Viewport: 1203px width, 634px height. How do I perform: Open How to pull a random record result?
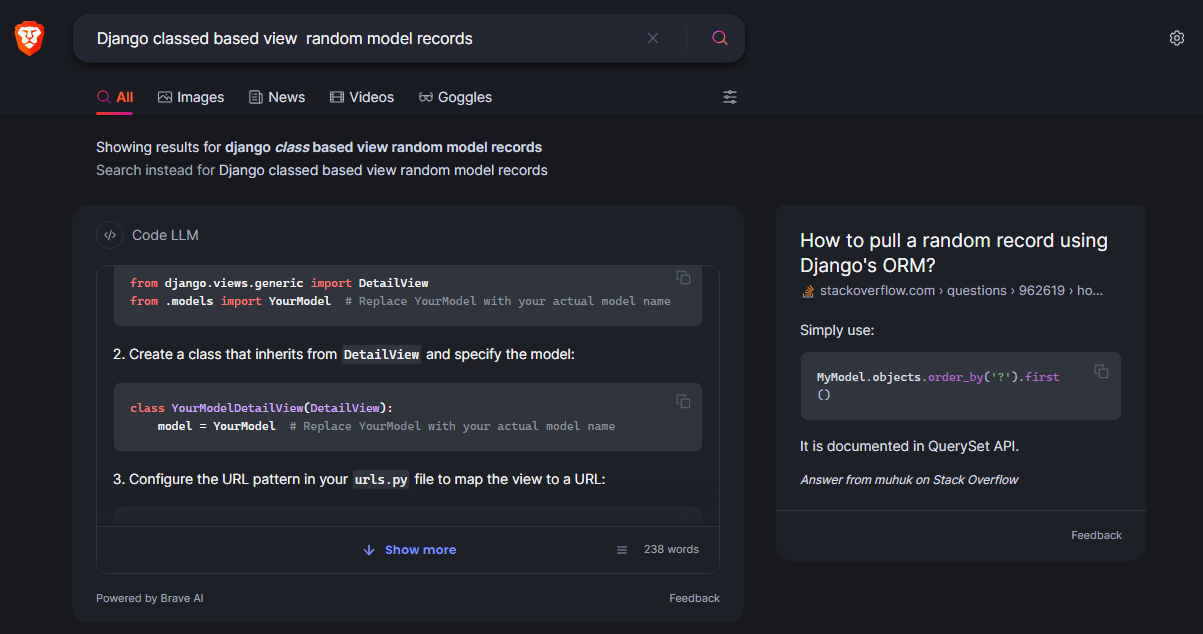(x=954, y=253)
